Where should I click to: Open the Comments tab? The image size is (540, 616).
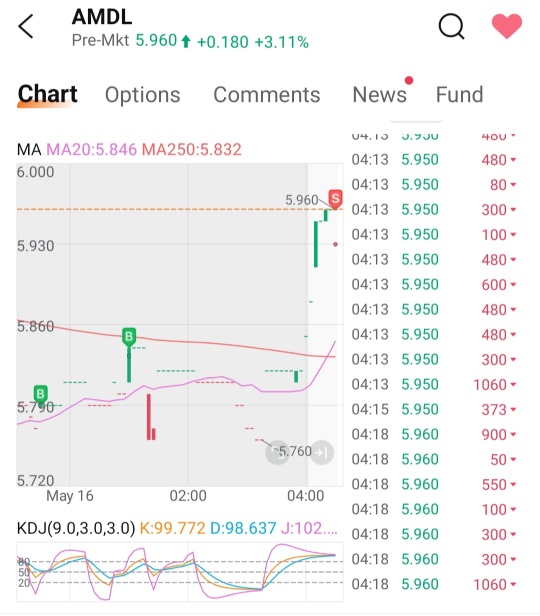click(x=267, y=95)
